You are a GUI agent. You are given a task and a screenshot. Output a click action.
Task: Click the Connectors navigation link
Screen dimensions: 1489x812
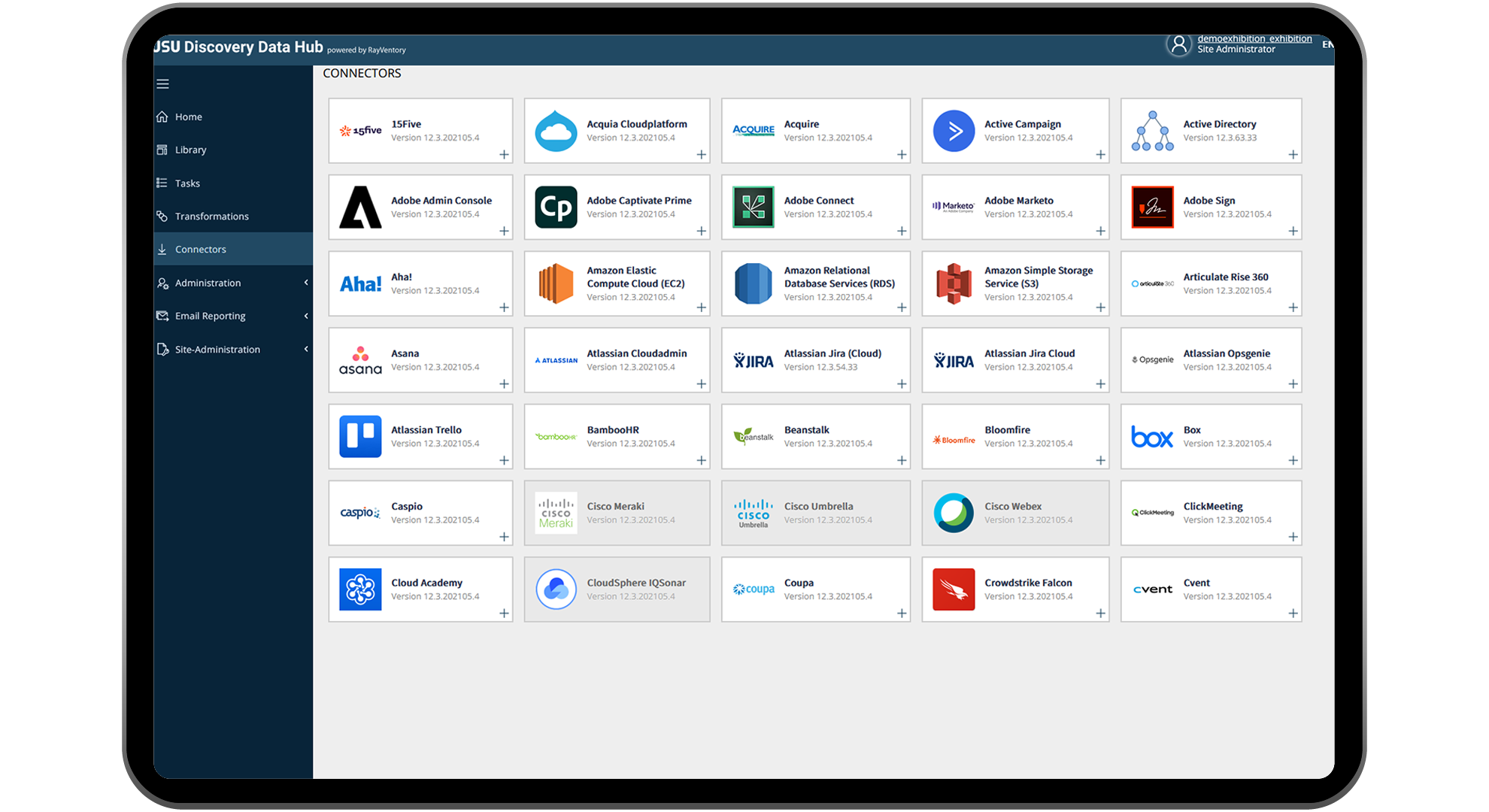pos(201,249)
